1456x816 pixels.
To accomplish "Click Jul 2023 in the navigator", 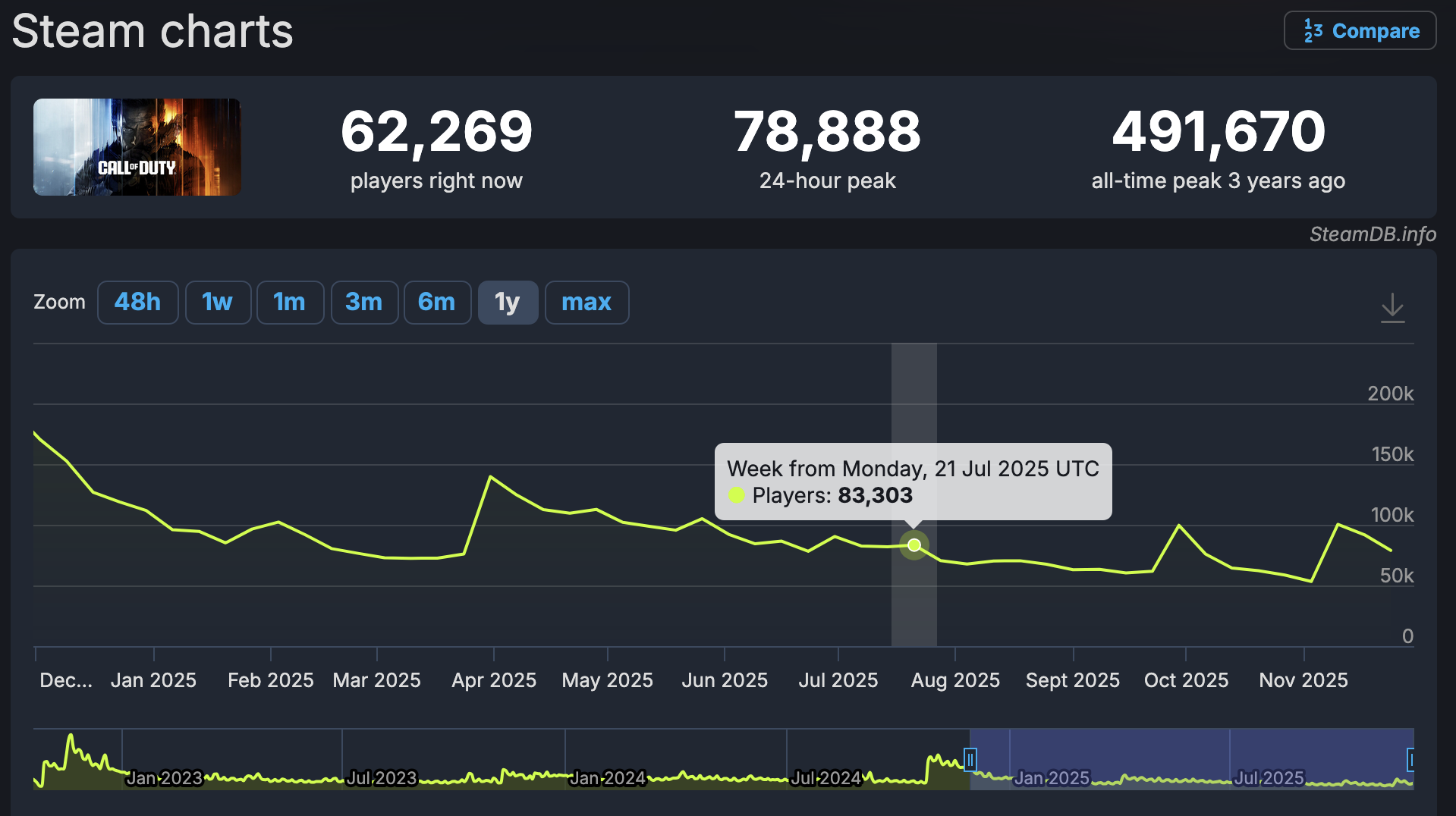I will click(x=382, y=778).
